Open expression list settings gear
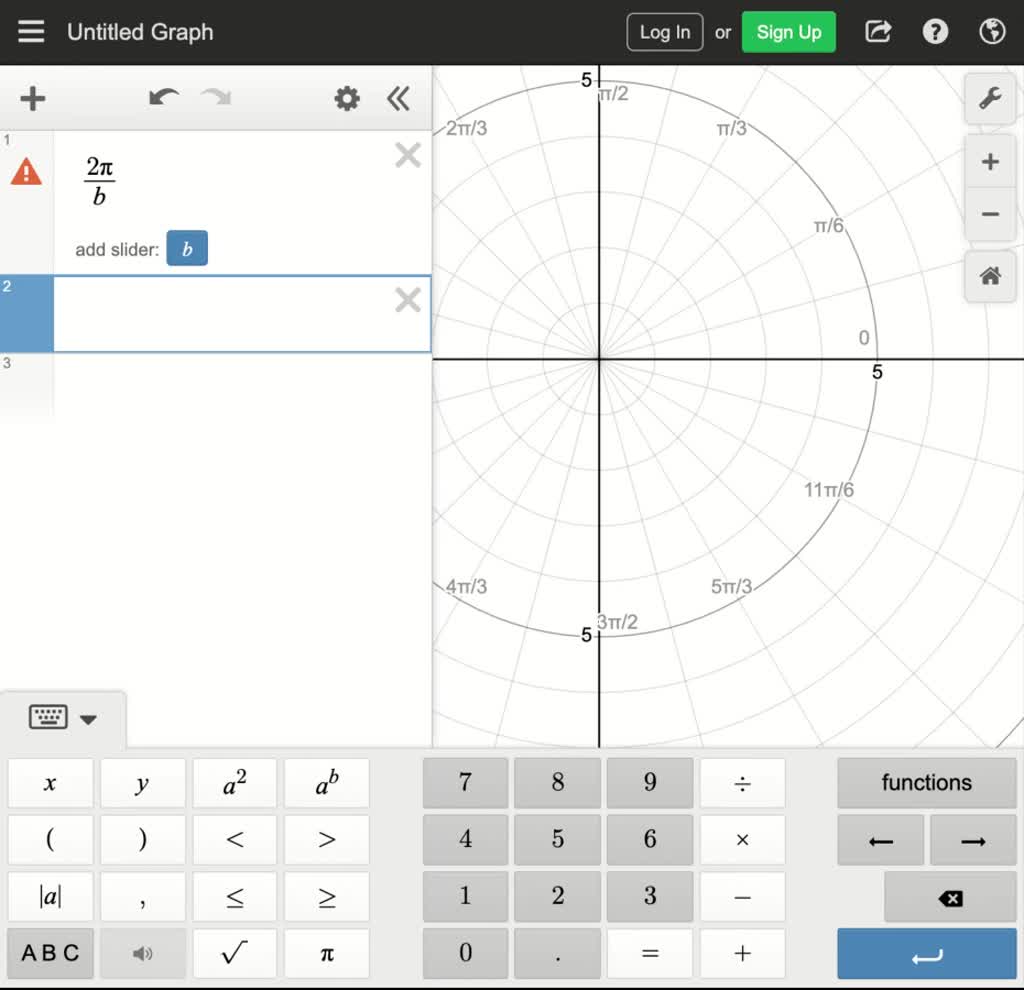 point(347,98)
